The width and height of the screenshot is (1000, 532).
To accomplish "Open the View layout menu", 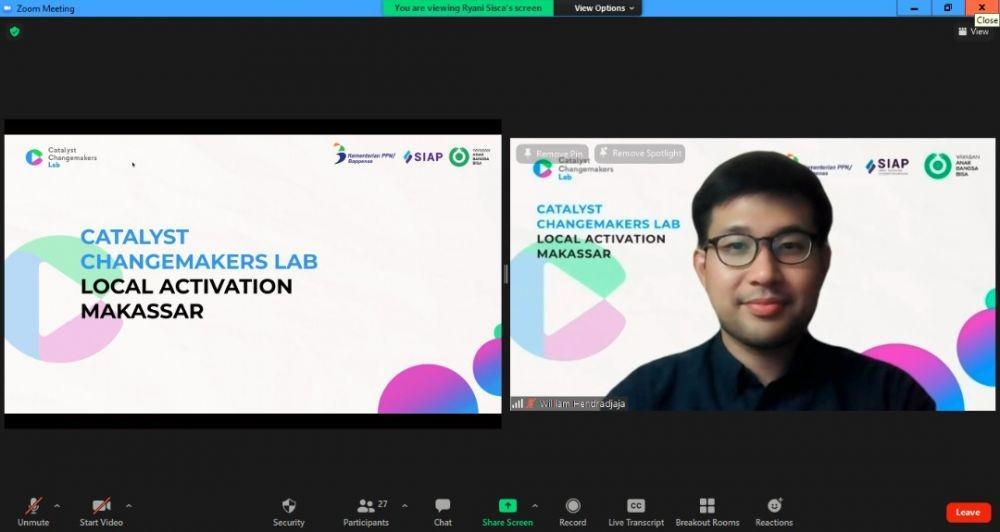I will click(x=973, y=31).
